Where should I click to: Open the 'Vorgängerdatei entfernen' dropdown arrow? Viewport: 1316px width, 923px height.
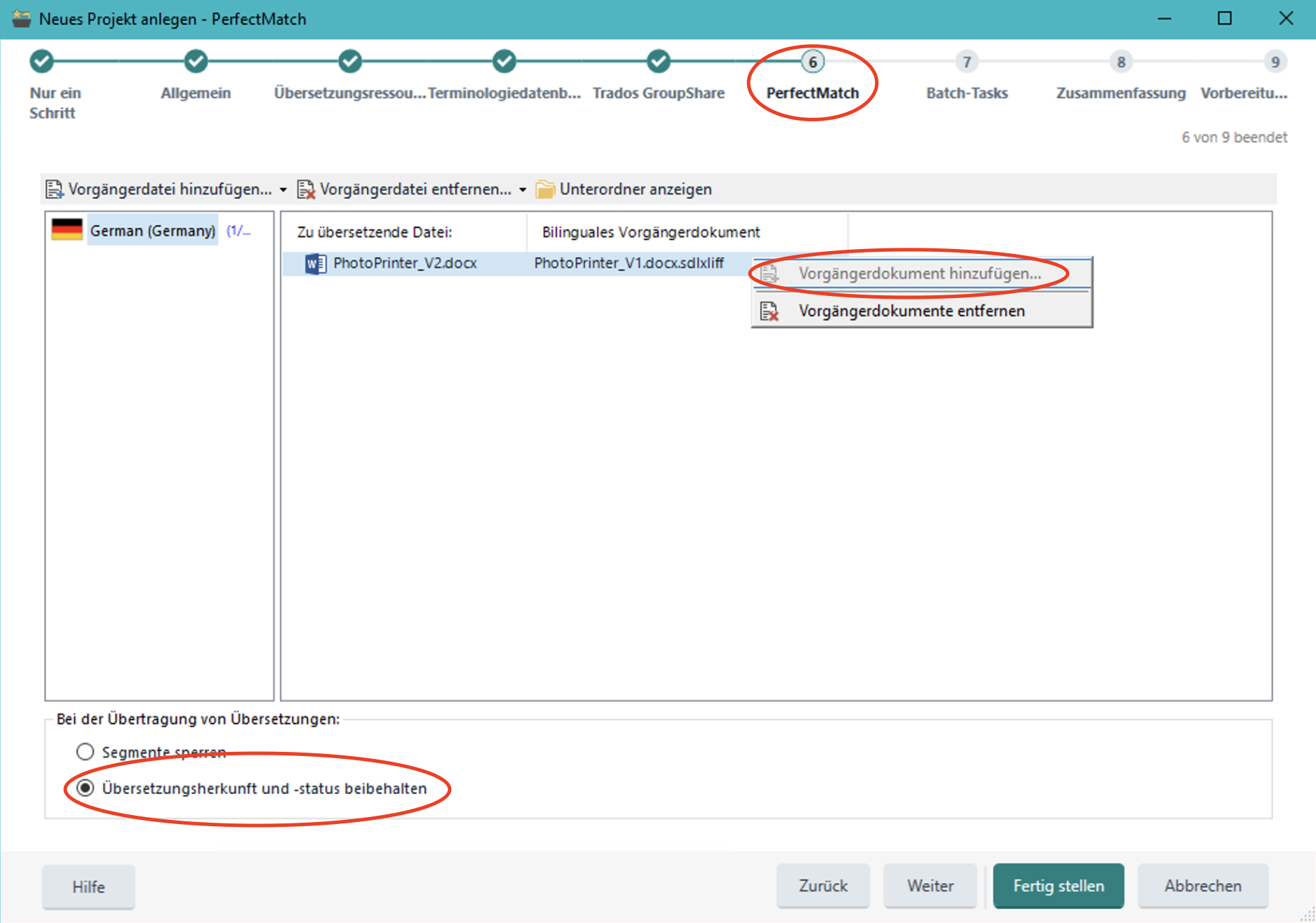point(522,190)
